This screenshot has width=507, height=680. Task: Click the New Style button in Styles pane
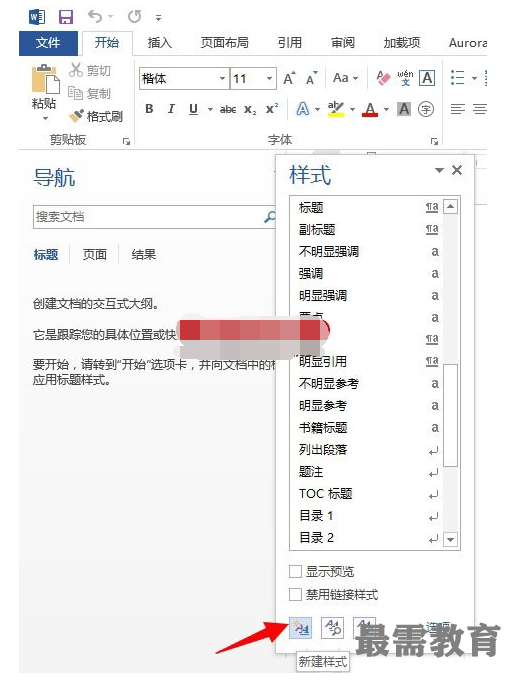(300, 628)
